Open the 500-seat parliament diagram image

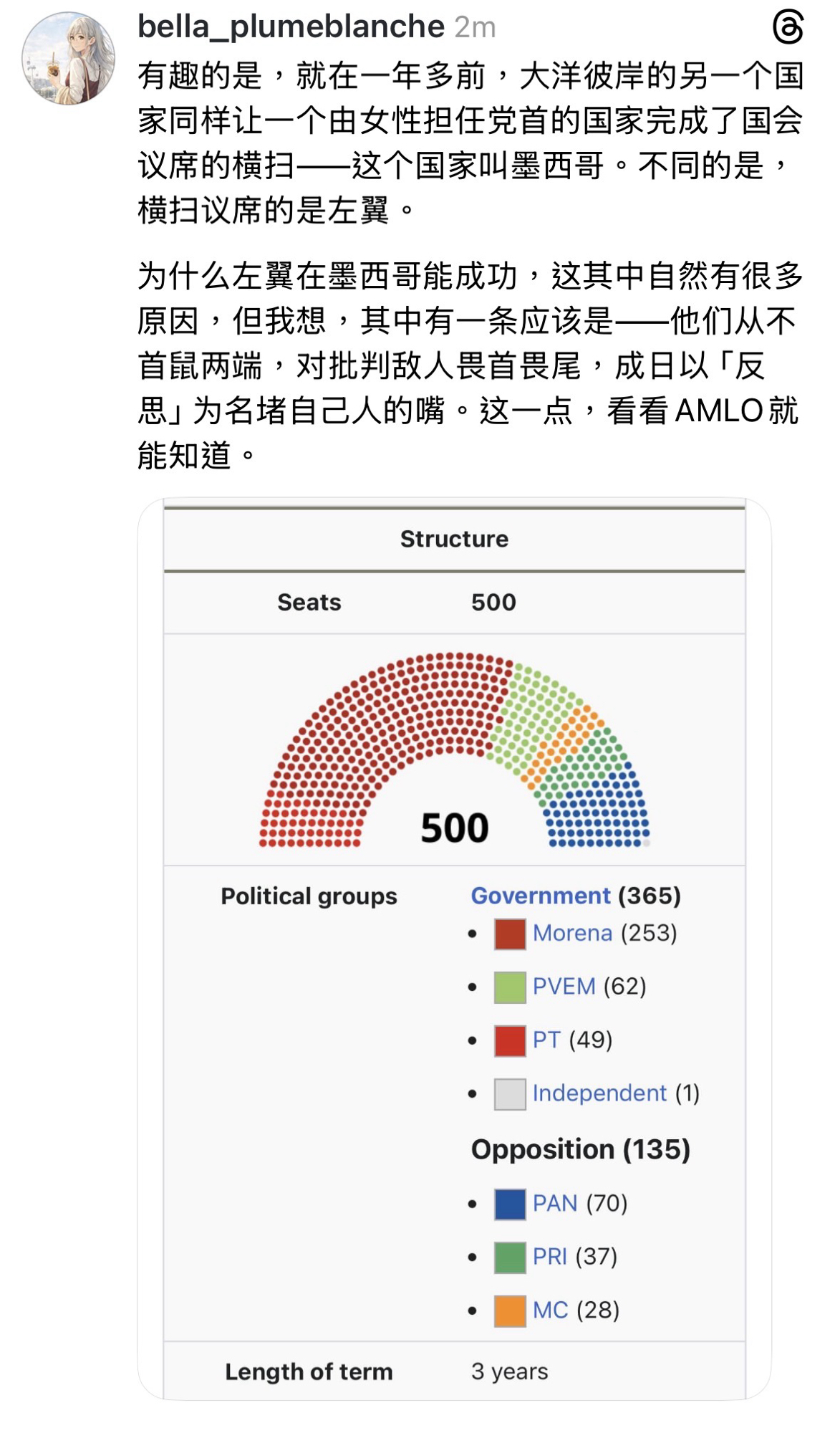click(x=454, y=749)
